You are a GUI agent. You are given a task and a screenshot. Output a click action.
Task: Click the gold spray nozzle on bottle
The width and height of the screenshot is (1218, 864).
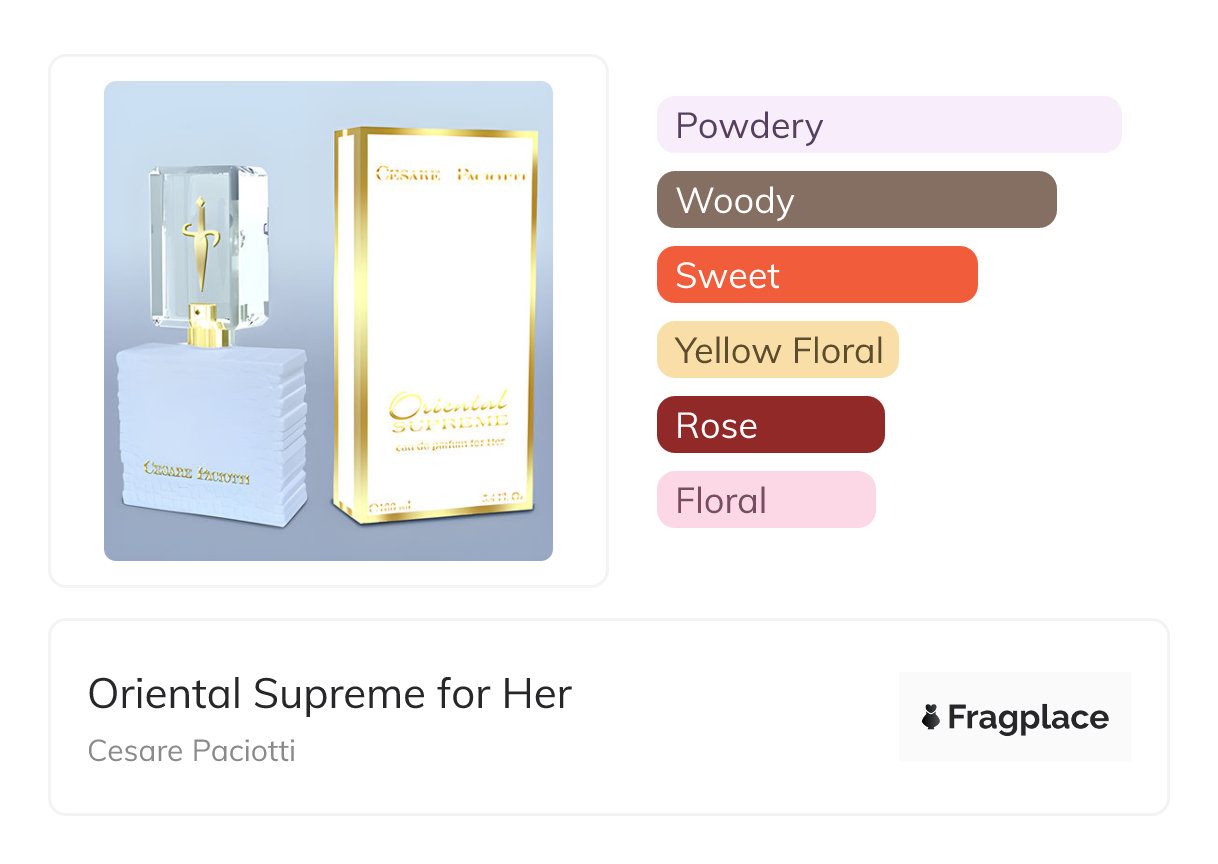tap(210, 327)
